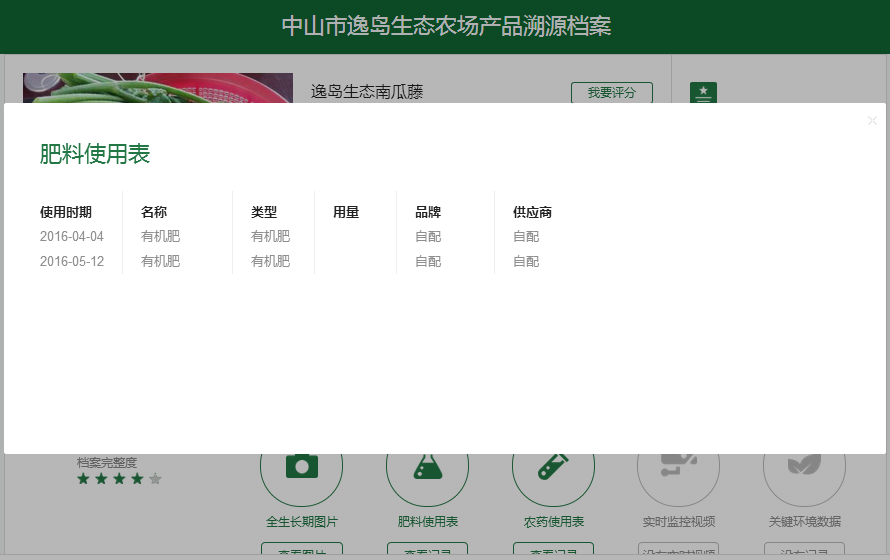Viewport: 890px width, 560px height.
Task: Click the flask icon for 肥料使用表
Action: 427,467
